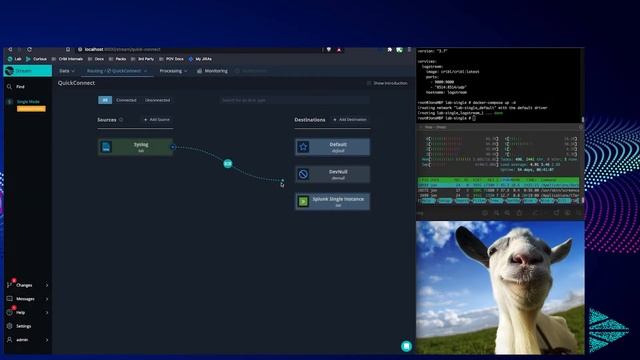Click the Syslog source tile icon
This screenshot has height=360, width=640.
[106, 147]
